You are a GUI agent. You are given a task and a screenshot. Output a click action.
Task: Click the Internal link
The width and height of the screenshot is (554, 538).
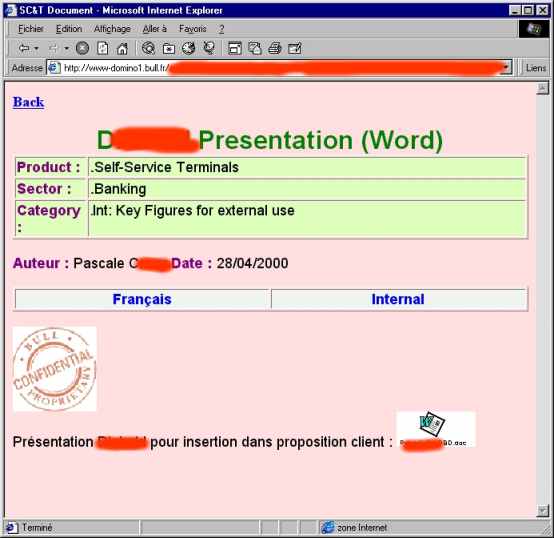[398, 299]
